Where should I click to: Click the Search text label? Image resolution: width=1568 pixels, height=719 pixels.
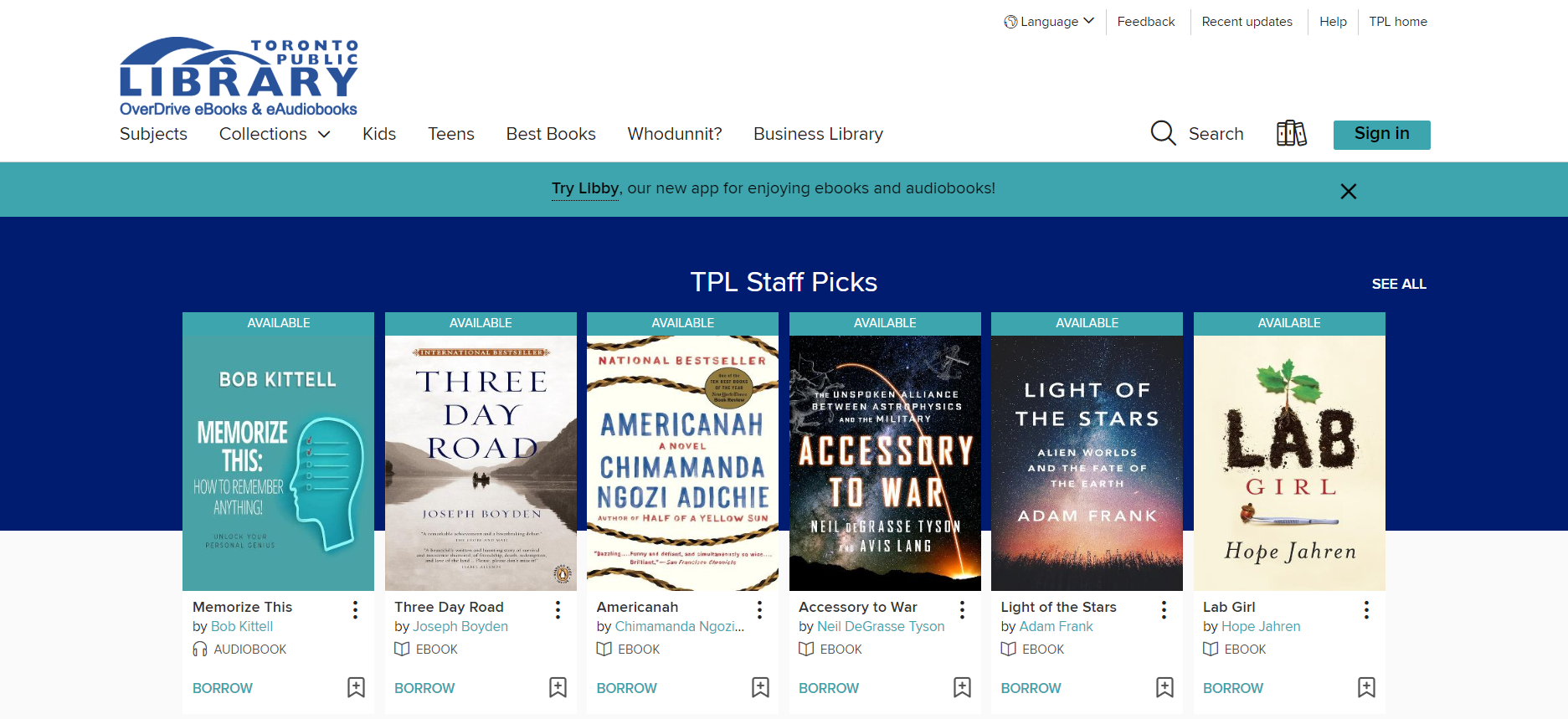click(x=1216, y=134)
